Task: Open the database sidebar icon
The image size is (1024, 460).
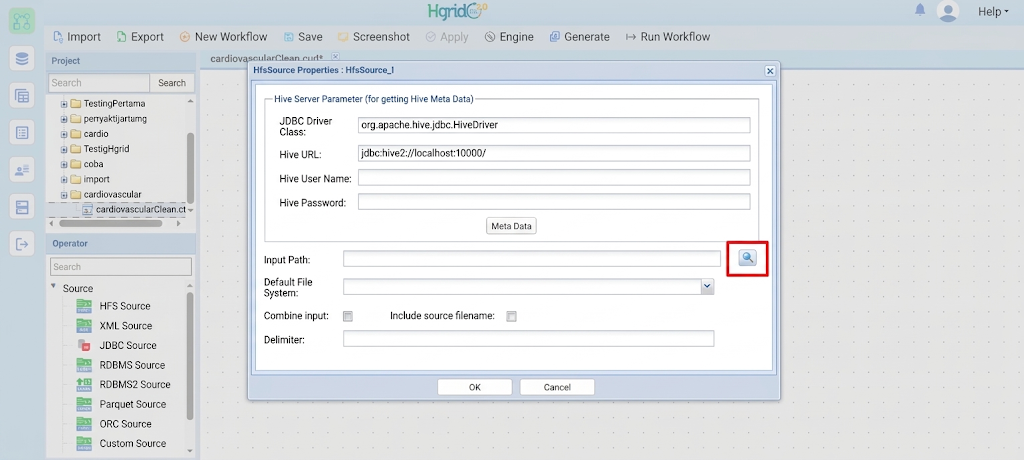Action: coord(22,59)
